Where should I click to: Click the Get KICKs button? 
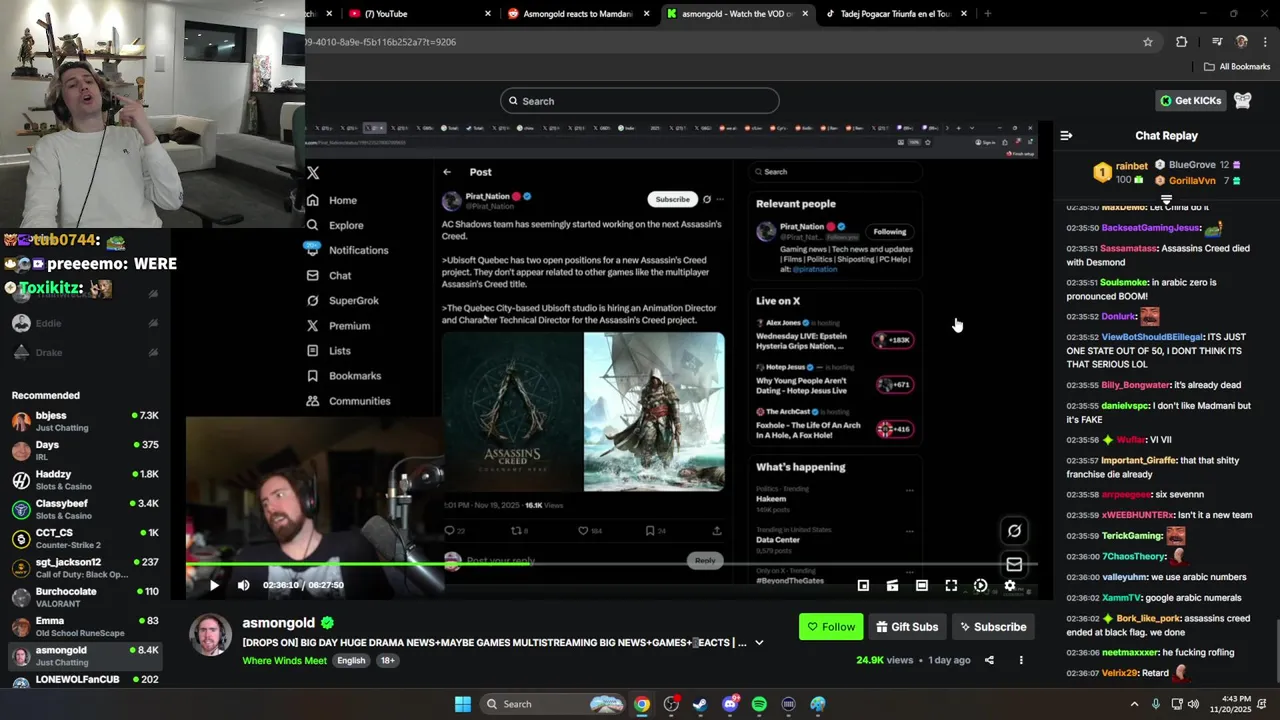(1190, 100)
